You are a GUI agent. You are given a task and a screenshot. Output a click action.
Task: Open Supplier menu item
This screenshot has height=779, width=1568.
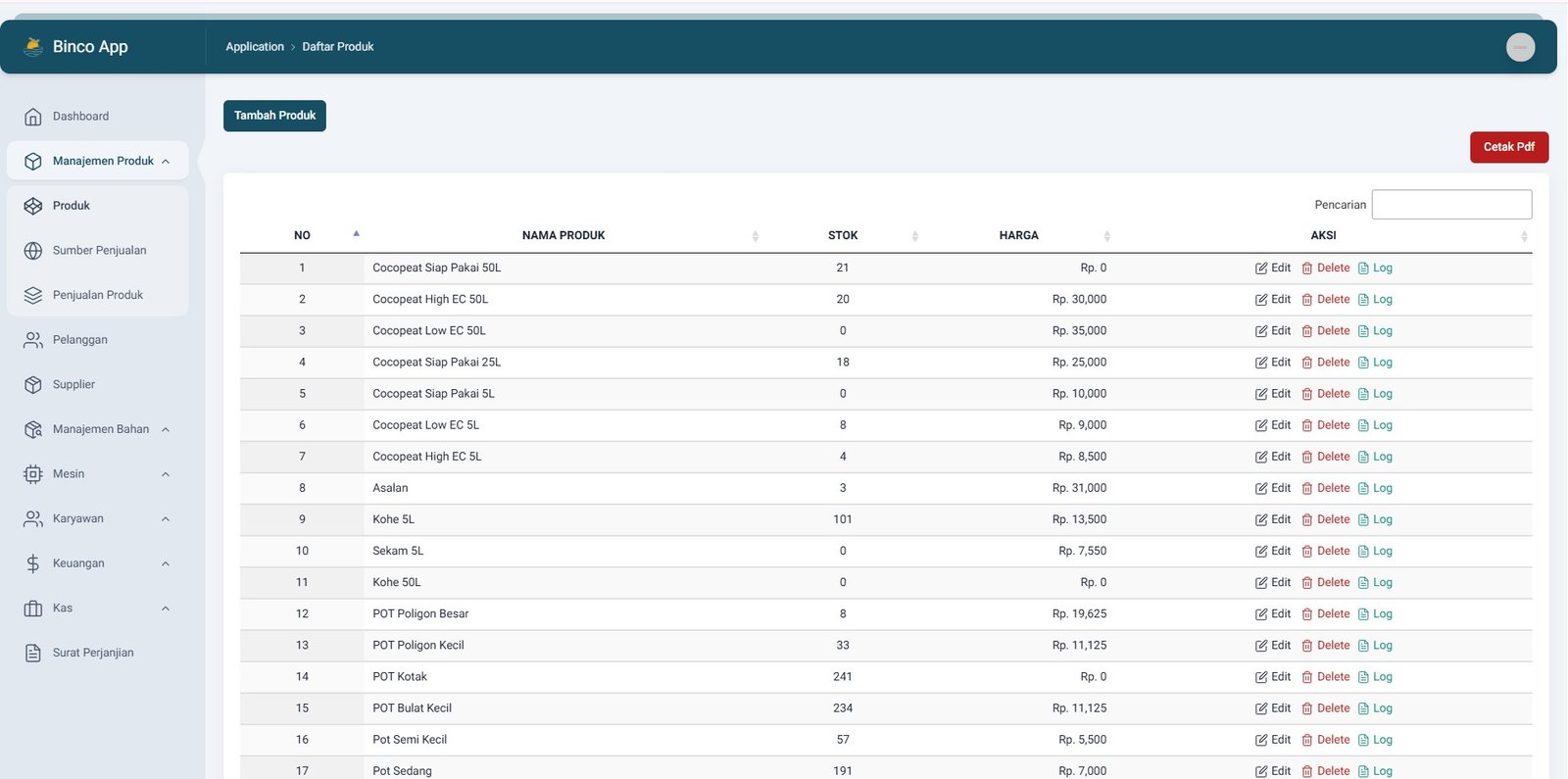[x=98, y=385]
